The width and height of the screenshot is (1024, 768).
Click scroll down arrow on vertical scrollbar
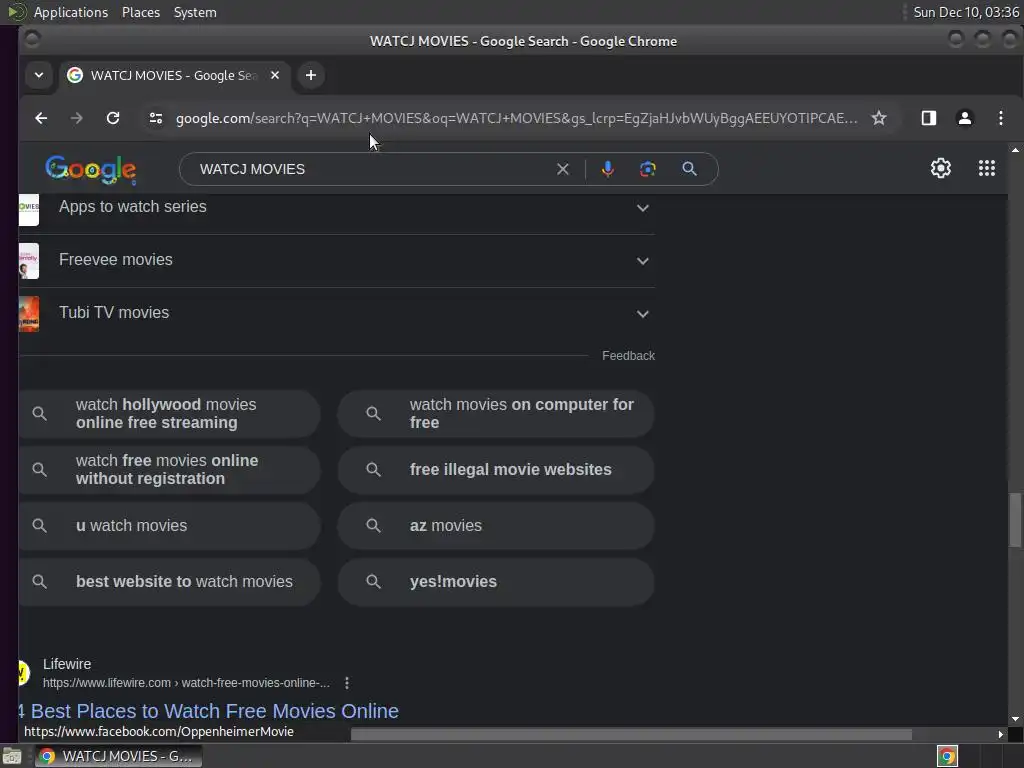click(x=1015, y=719)
